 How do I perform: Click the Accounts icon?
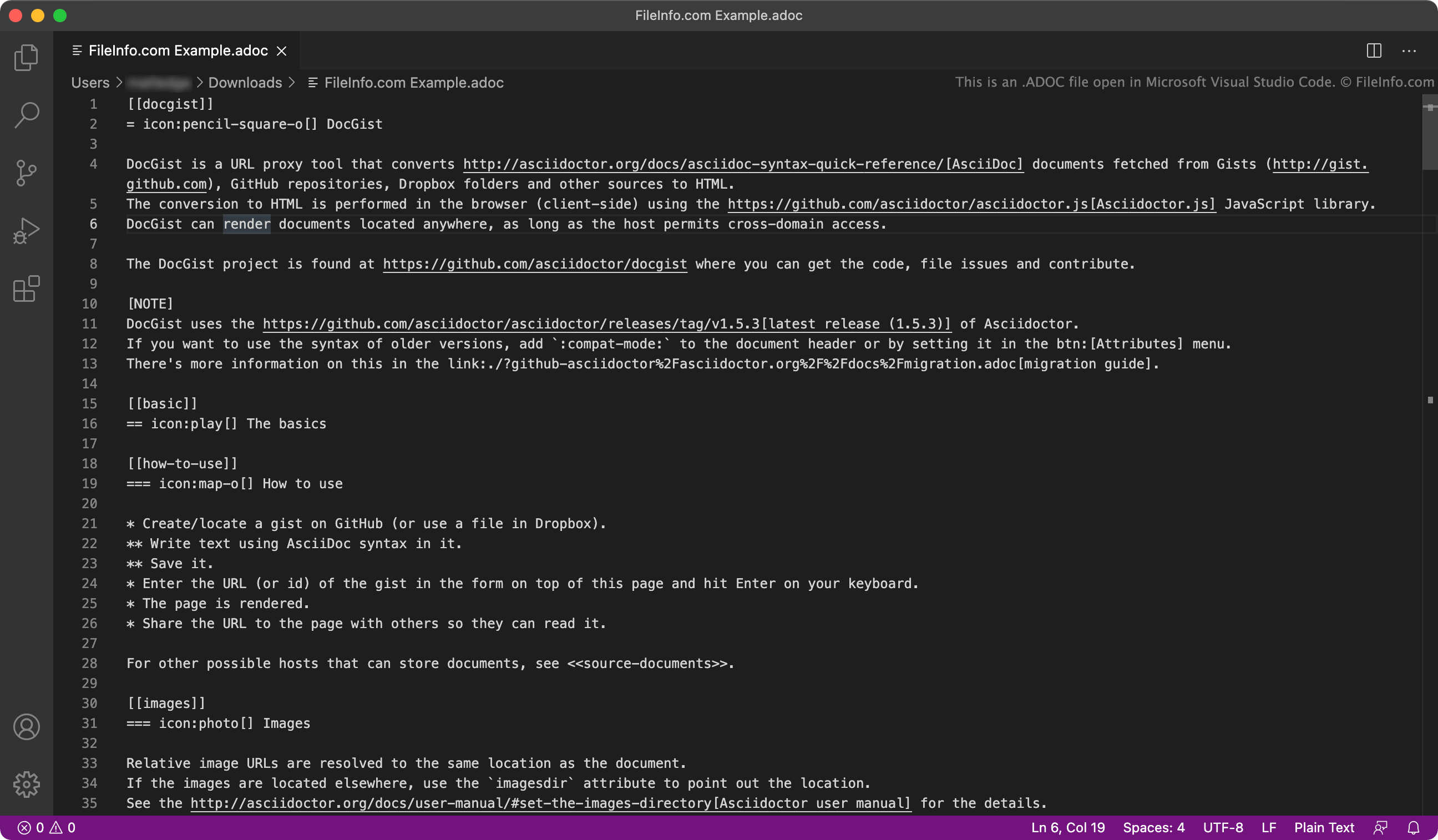point(26,727)
